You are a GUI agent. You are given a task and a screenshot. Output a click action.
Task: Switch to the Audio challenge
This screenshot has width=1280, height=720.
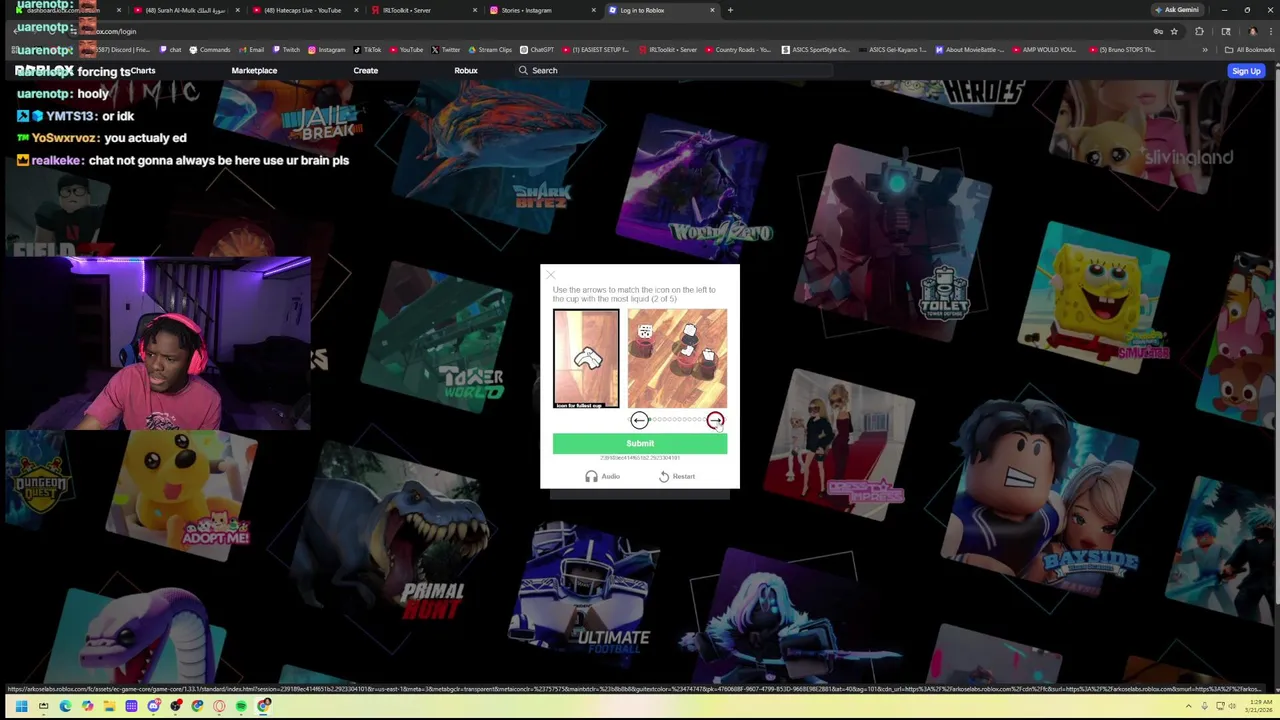(x=603, y=476)
